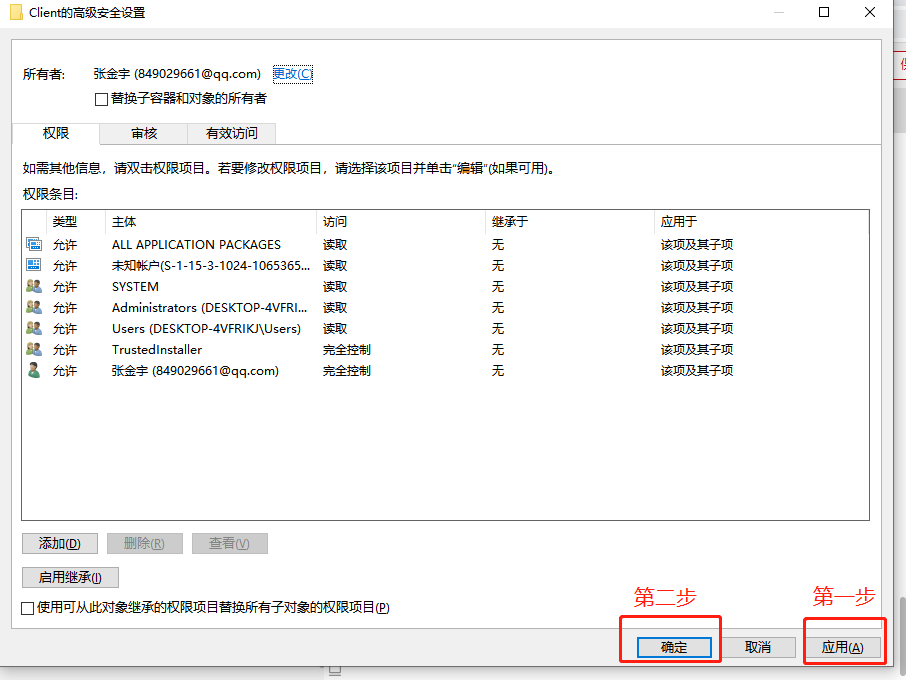Click 该项及其子项 in the Users row
This screenshot has width=906, height=680.
[x=697, y=328]
